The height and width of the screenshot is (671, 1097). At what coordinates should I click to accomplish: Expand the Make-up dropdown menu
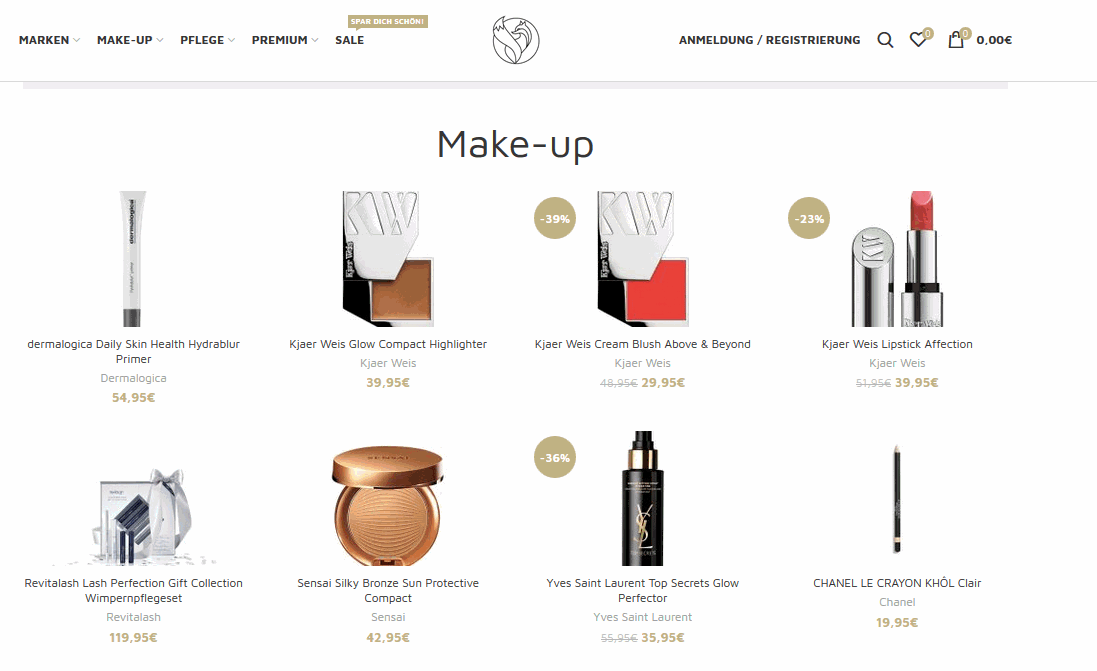pyautogui.click(x=130, y=40)
